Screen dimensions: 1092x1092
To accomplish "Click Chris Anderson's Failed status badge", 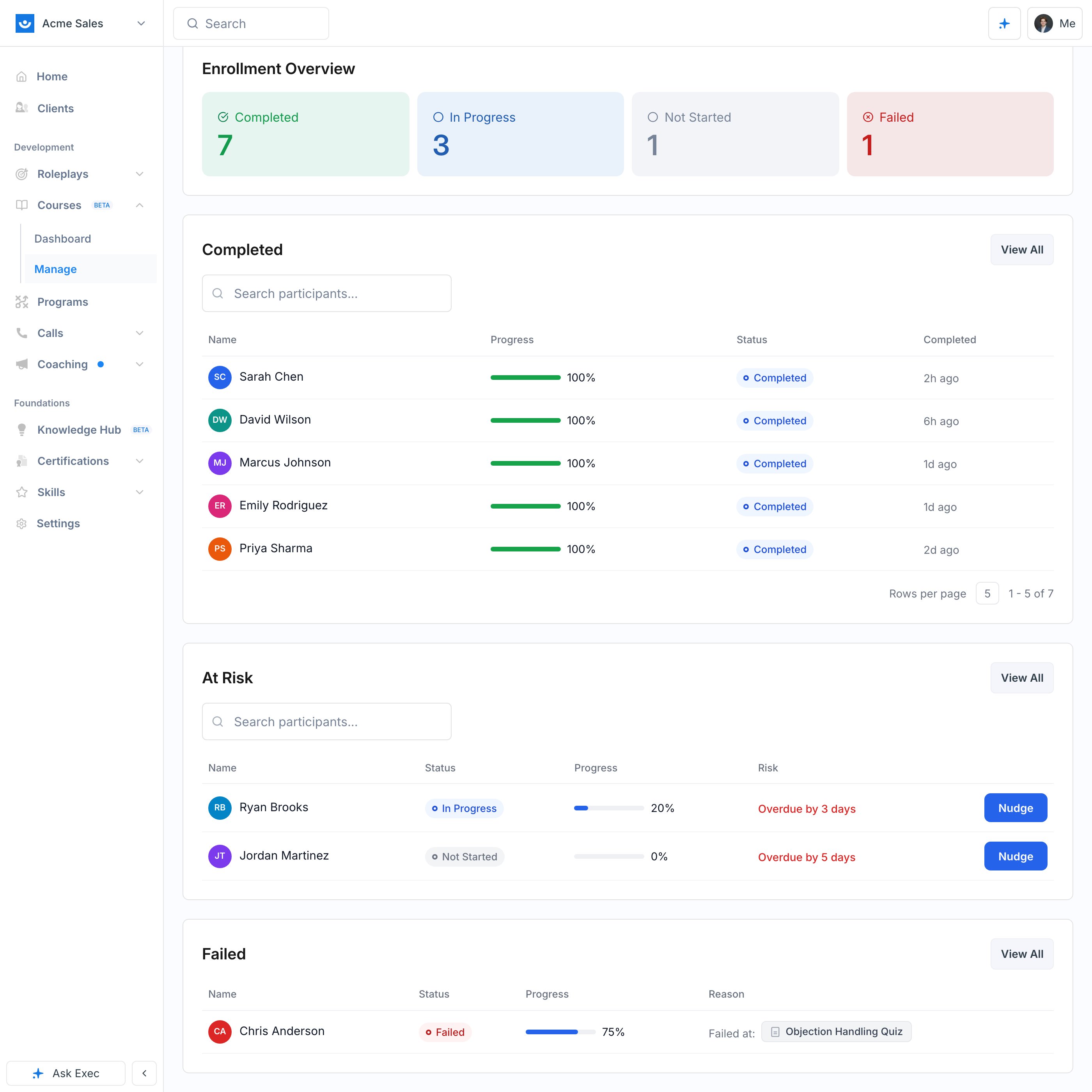I will click(x=445, y=1032).
